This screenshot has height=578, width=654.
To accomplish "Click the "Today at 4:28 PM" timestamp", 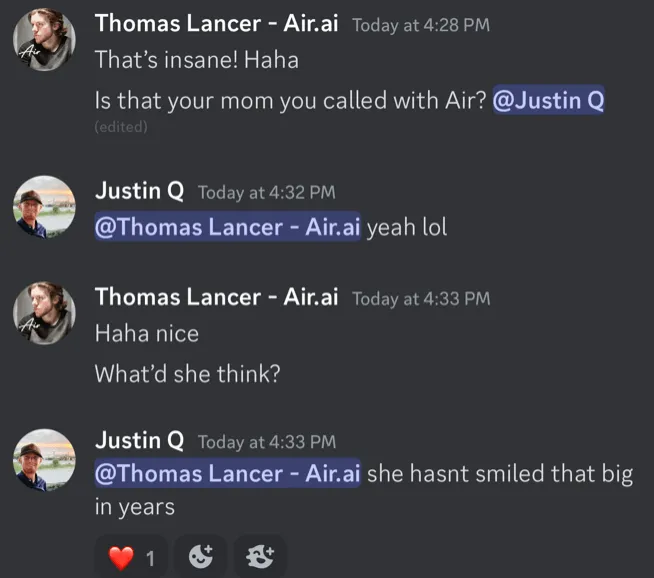I will click(x=421, y=25).
